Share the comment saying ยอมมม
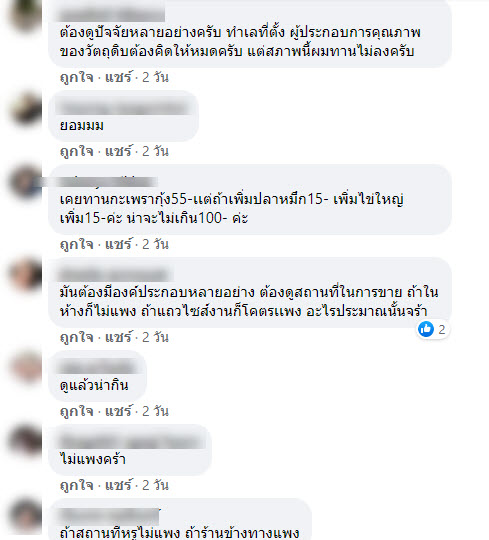This screenshot has width=489, height=540. click(x=118, y=151)
